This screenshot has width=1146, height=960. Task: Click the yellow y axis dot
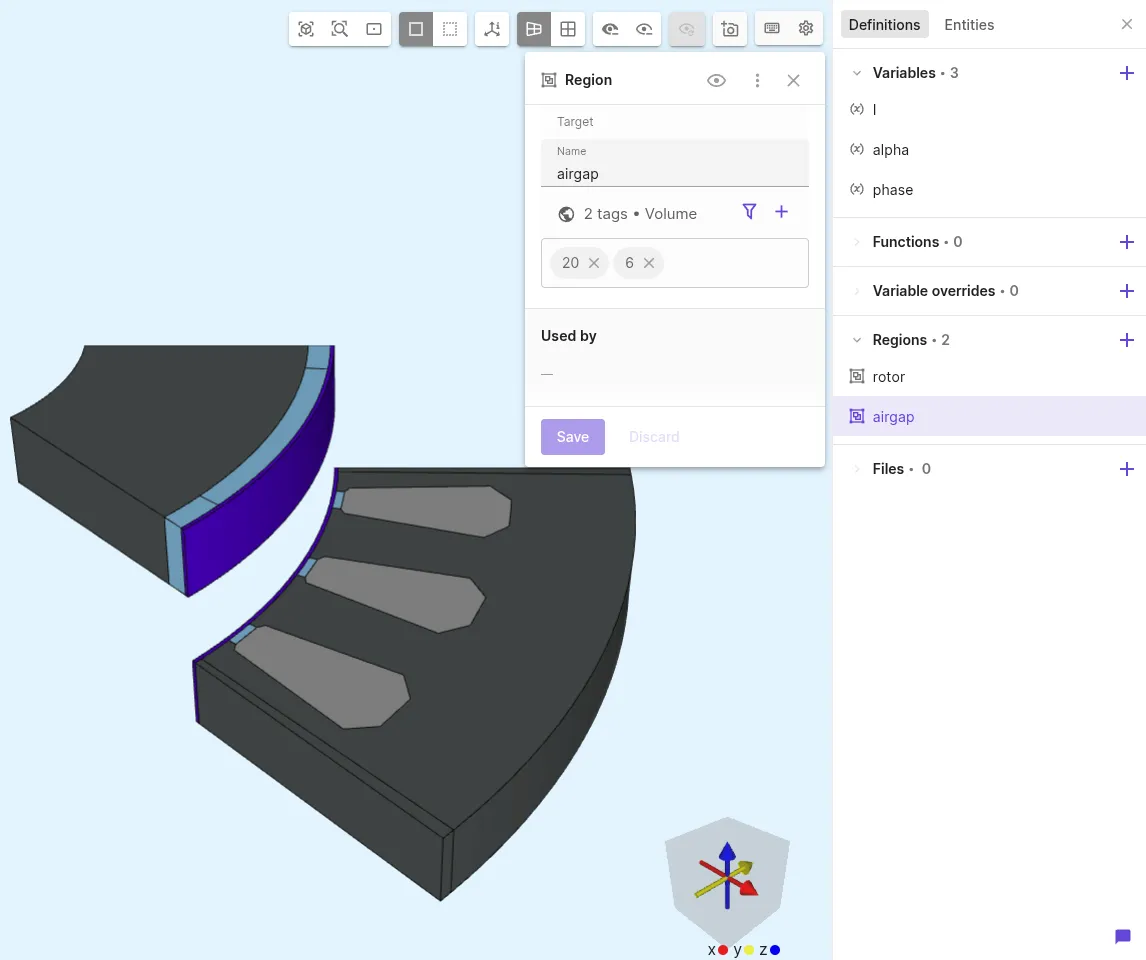coord(748,950)
